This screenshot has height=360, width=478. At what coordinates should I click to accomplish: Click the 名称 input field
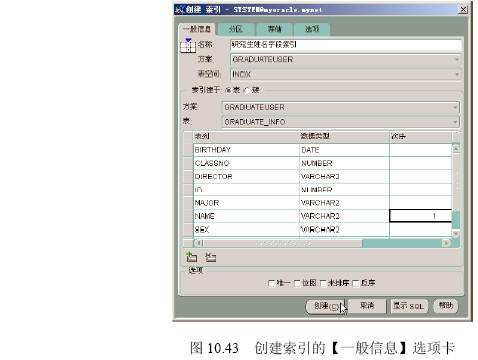(x=346, y=45)
